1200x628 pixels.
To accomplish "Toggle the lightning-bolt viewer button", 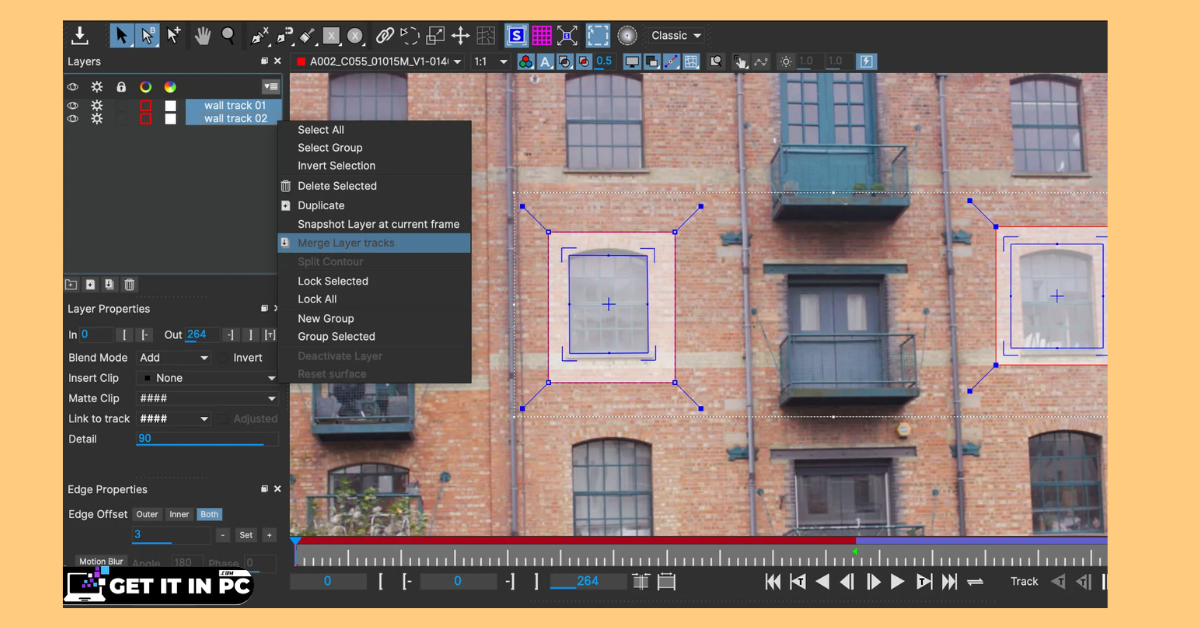I will coord(866,62).
